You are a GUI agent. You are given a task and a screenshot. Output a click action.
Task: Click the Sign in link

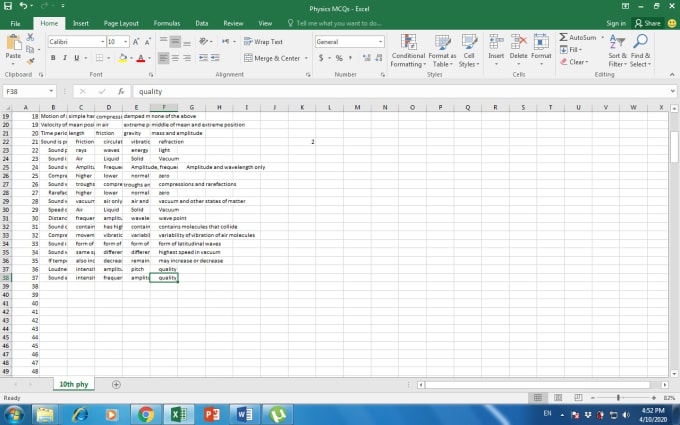(616, 23)
